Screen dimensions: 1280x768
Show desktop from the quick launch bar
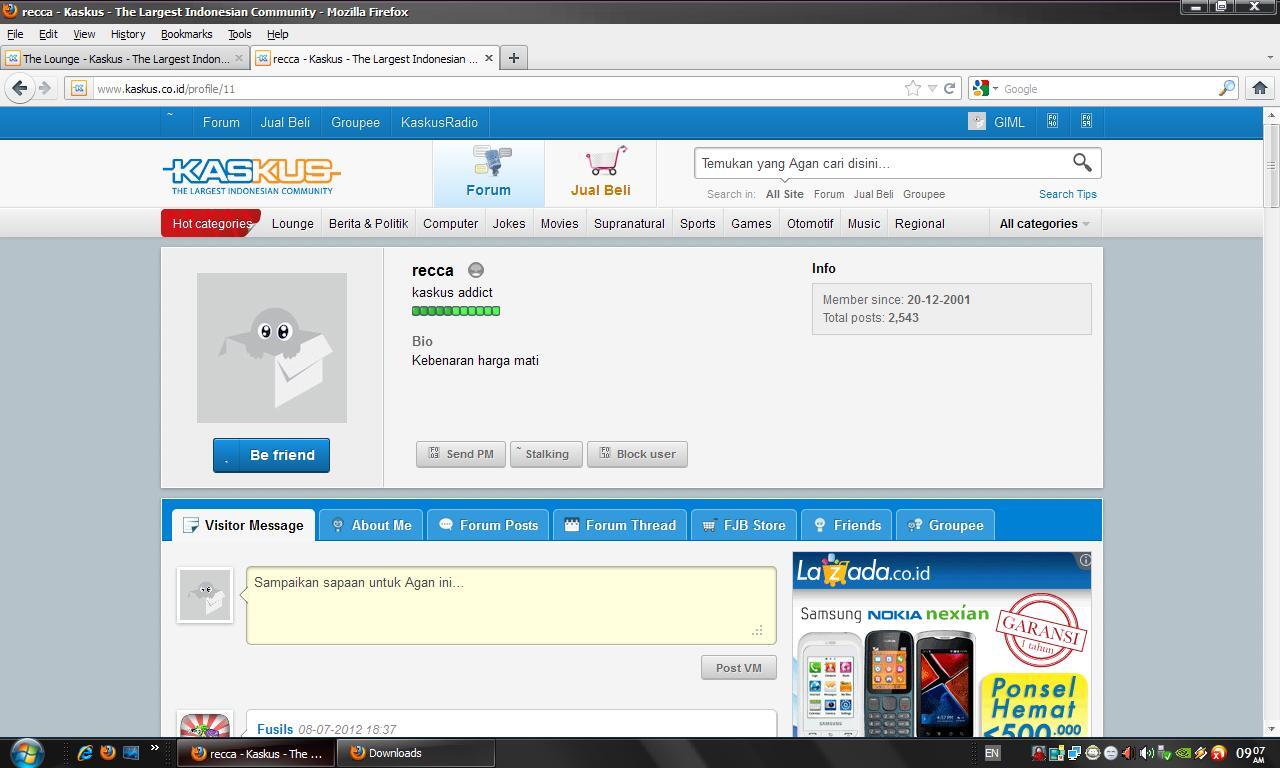coord(130,752)
